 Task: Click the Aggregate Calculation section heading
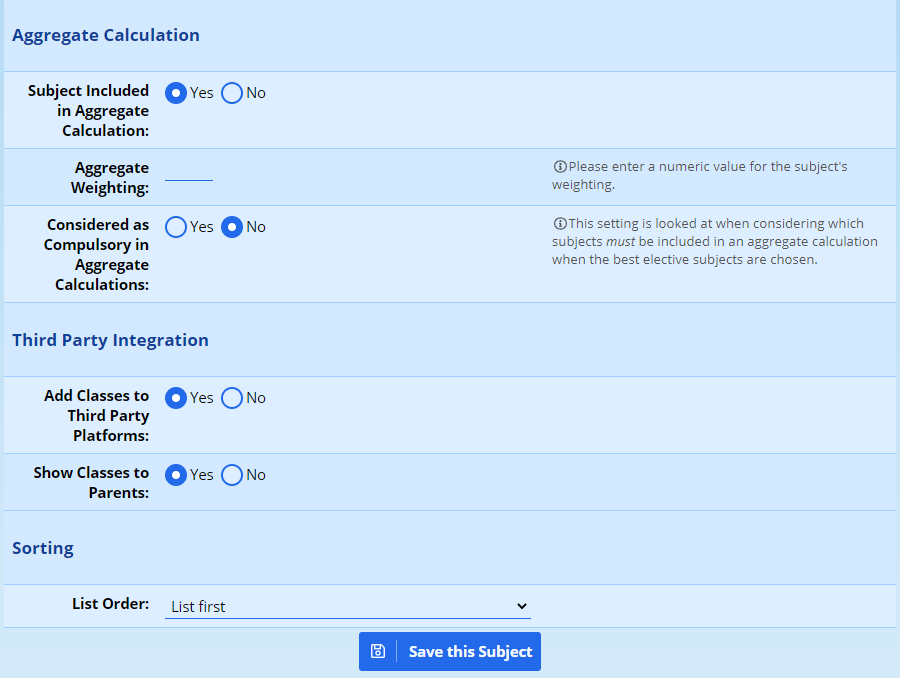click(x=106, y=35)
